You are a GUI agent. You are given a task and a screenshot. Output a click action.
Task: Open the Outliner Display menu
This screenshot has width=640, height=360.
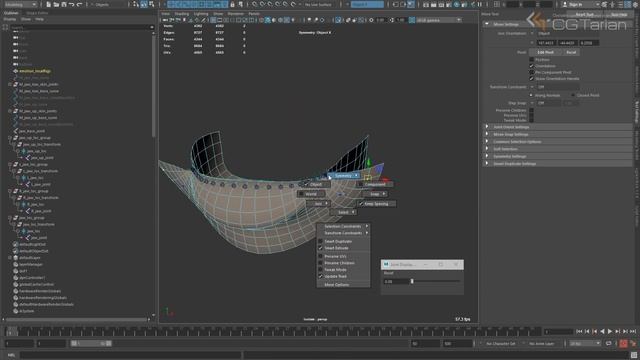coord(9,19)
